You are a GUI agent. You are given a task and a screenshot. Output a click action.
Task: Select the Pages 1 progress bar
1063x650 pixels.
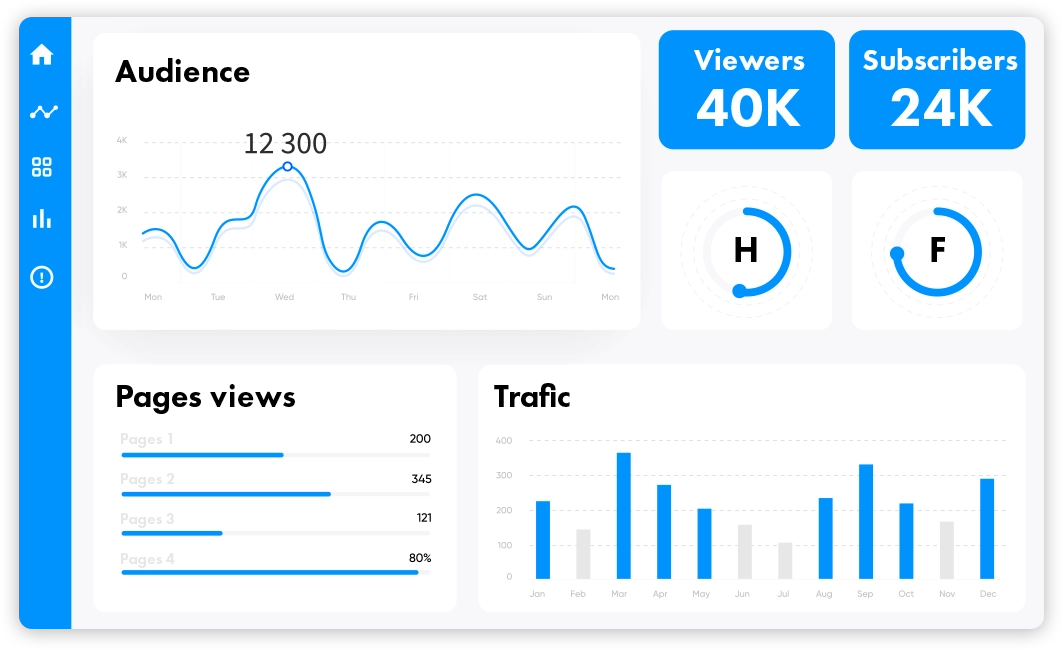[275, 455]
